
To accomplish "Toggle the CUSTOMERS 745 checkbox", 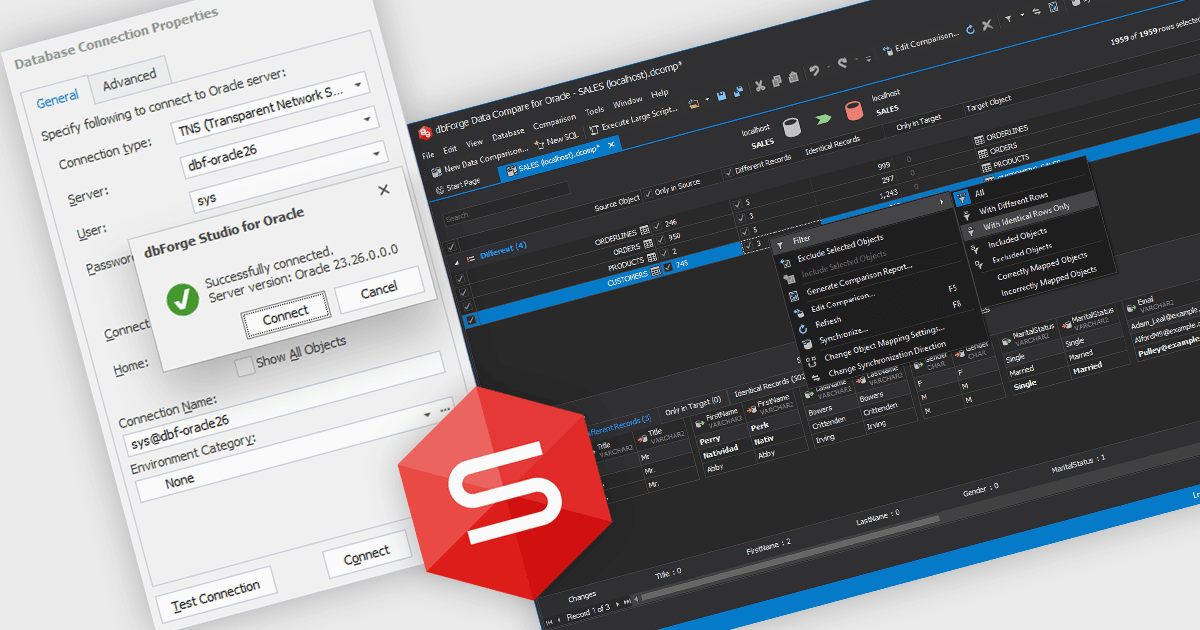I will [x=667, y=267].
